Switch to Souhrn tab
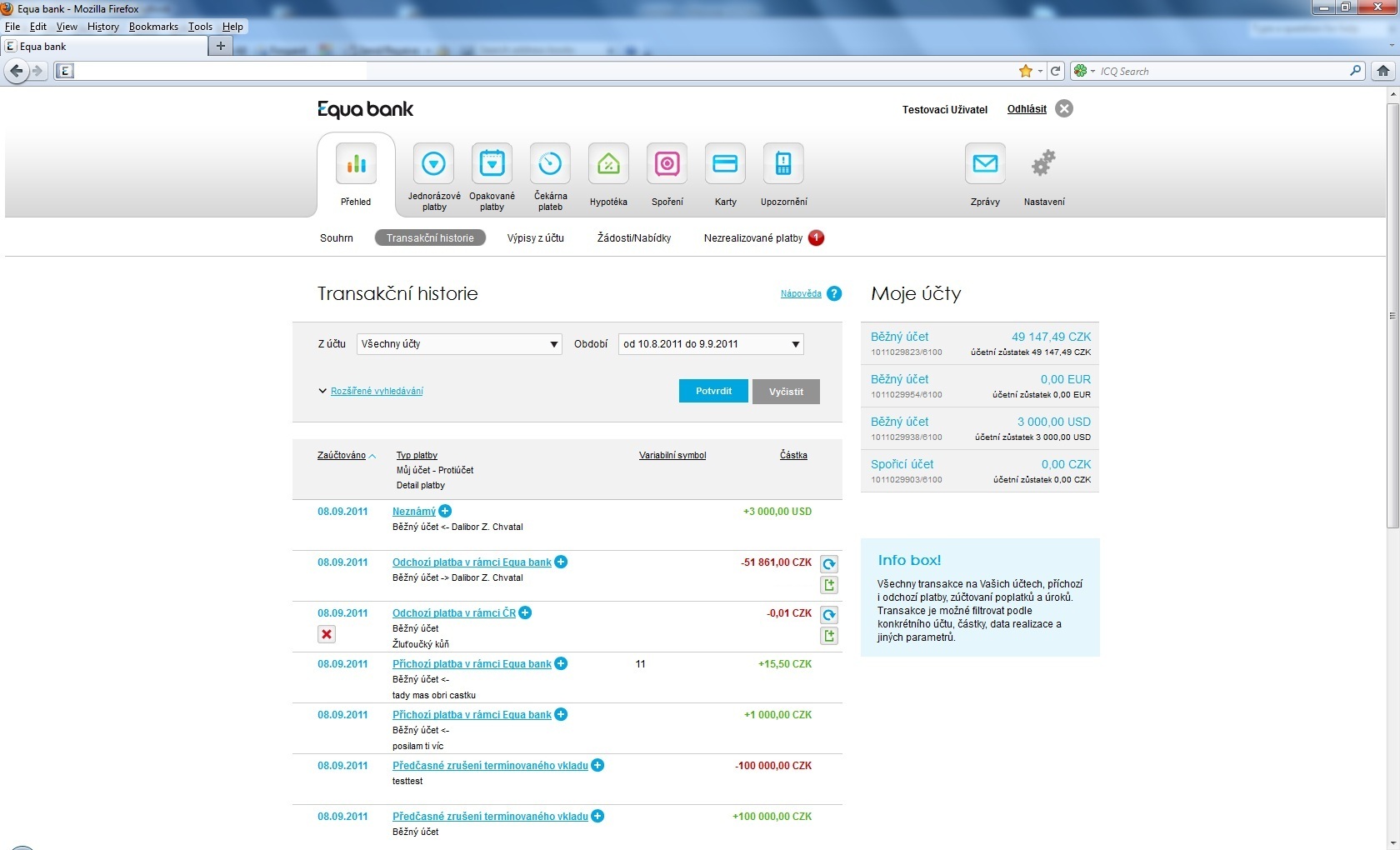 click(x=337, y=238)
